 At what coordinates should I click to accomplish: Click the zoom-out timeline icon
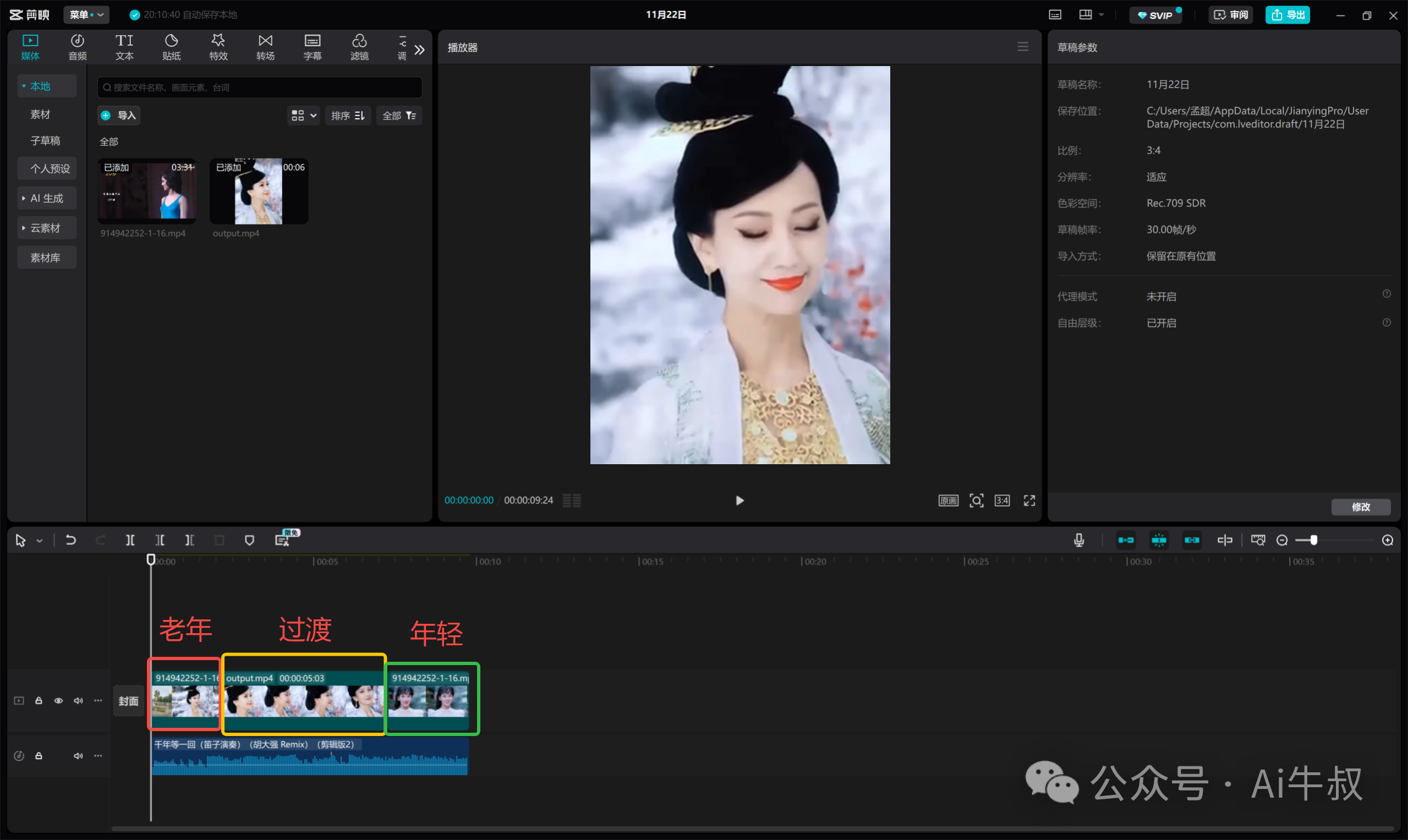[x=1282, y=540]
